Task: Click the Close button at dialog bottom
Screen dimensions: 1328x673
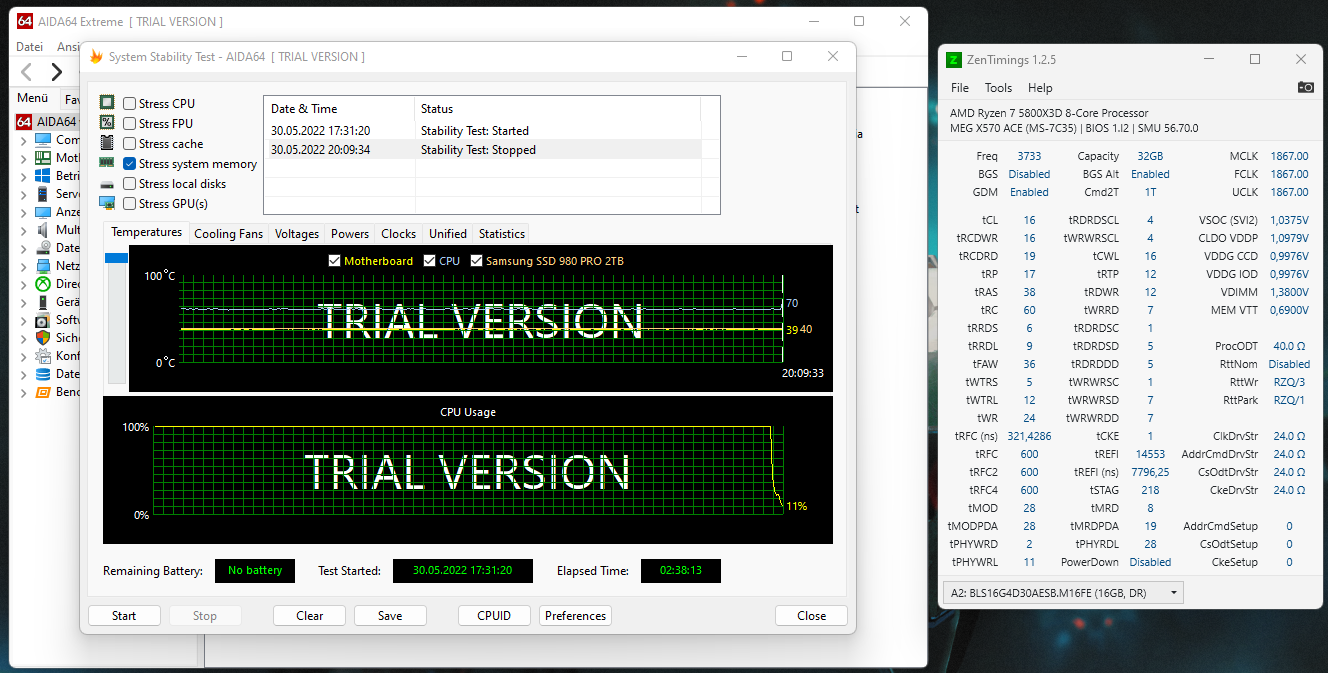Action: tap(811, 616)
